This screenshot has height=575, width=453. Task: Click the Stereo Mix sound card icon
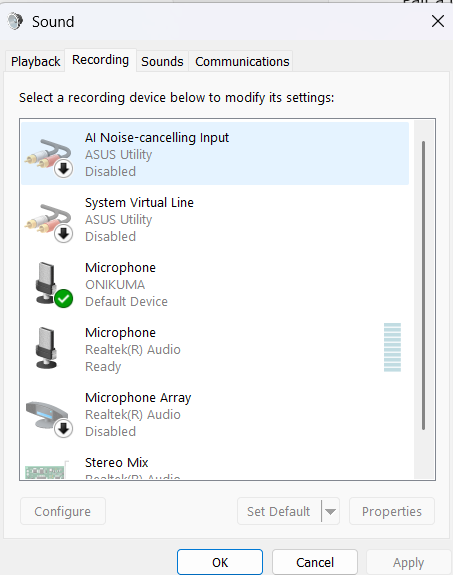coord(47,470)
